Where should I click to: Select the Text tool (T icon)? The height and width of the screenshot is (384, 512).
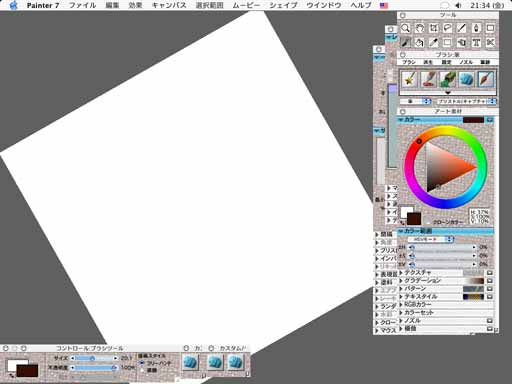click(476, 43)
